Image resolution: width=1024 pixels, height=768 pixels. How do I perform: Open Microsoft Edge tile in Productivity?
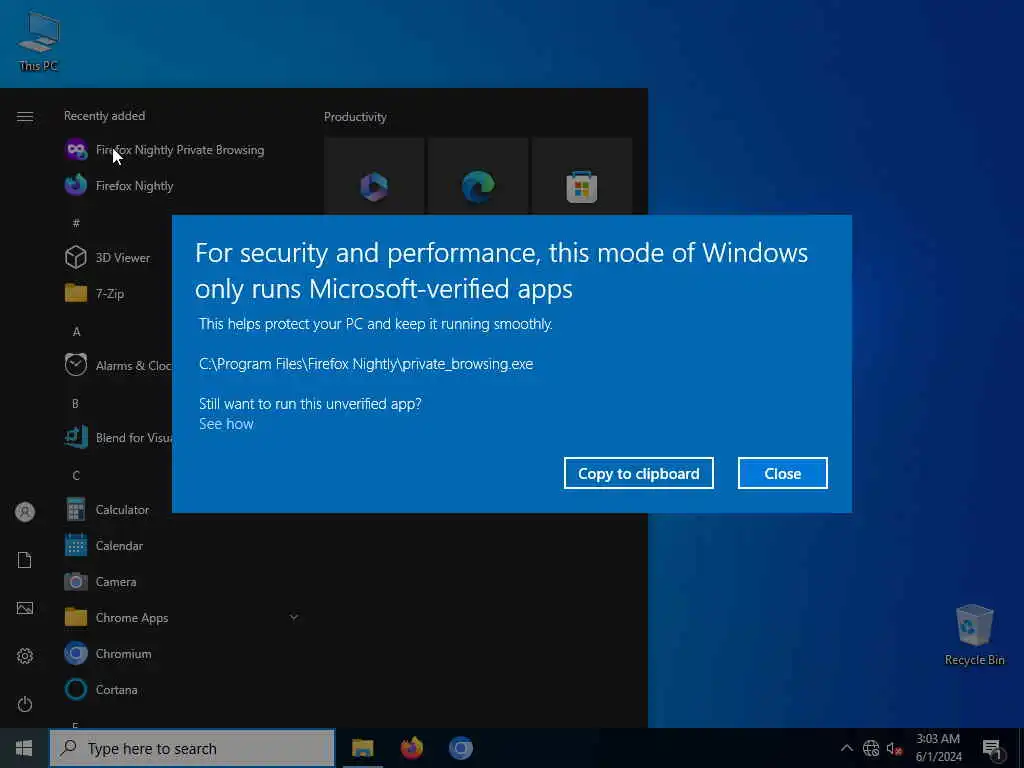click(x=478, y=176)
